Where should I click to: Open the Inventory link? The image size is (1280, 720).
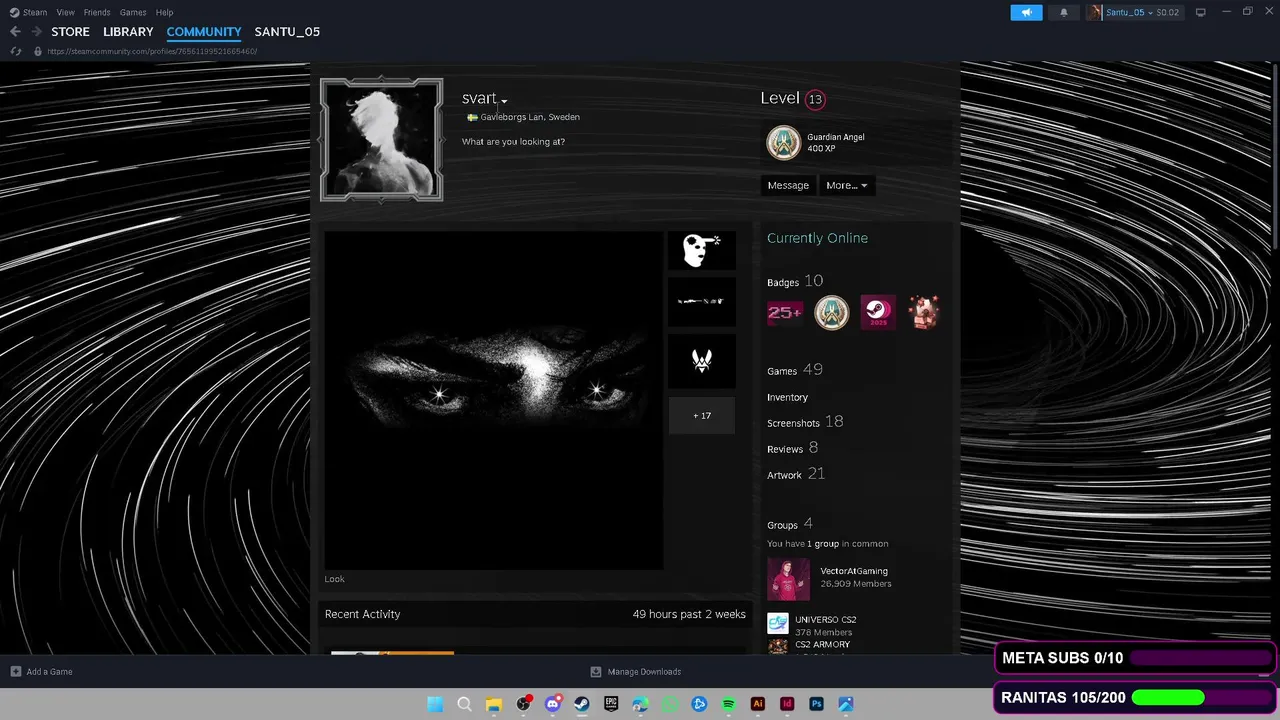tap(787, 397)
